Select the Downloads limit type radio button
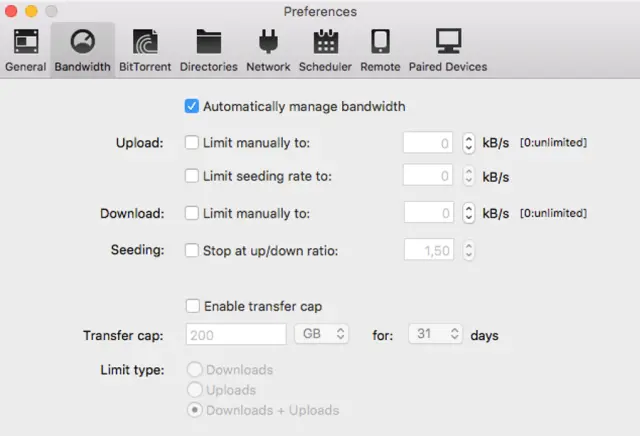640x436 pixels. pos(194,370)
